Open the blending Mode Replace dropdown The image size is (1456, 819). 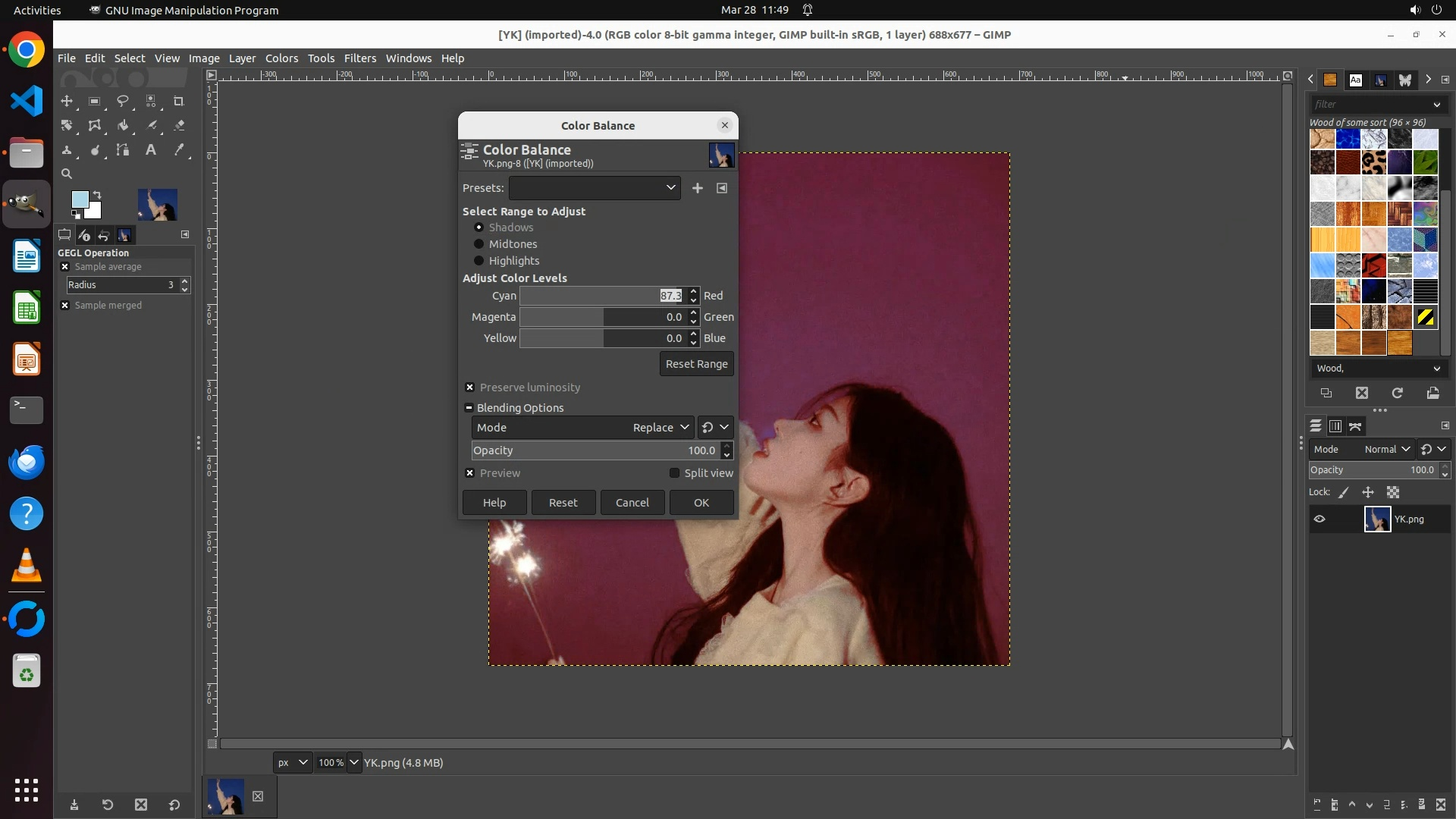(x=582, y=428)
